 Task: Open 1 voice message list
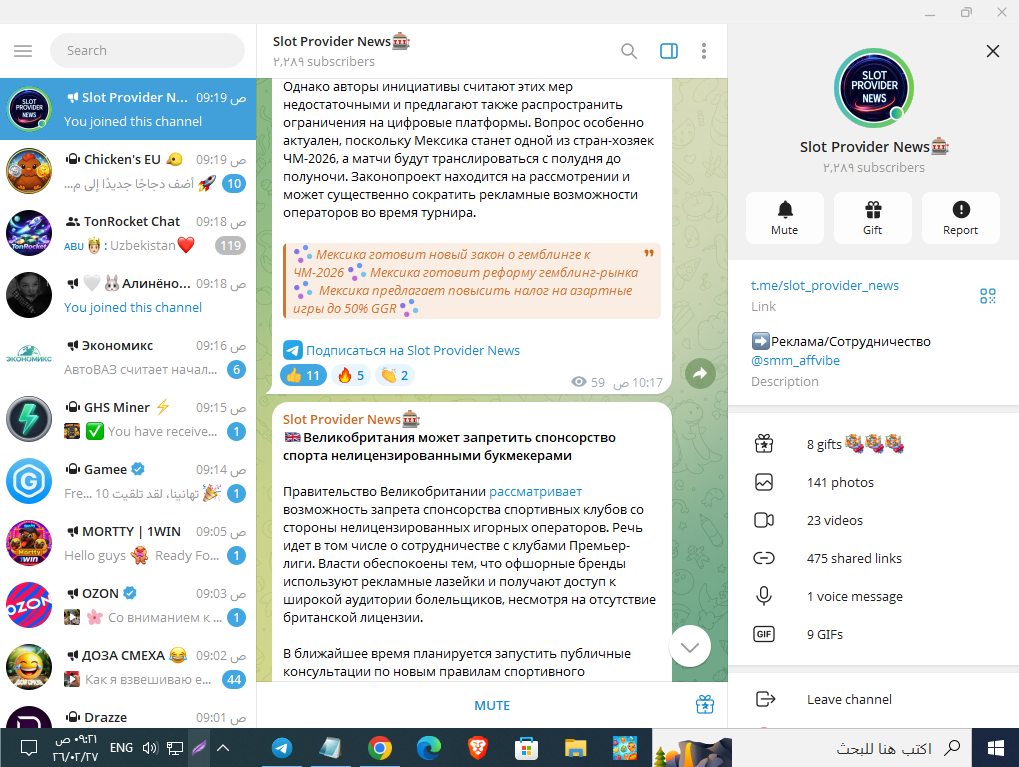click(x=873, y=596)
